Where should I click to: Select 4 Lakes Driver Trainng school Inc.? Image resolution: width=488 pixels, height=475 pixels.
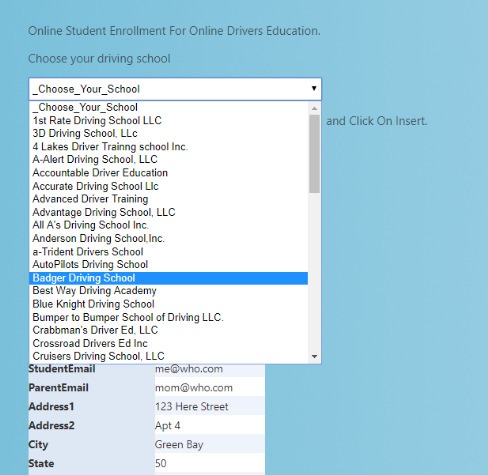coord(169,147)
